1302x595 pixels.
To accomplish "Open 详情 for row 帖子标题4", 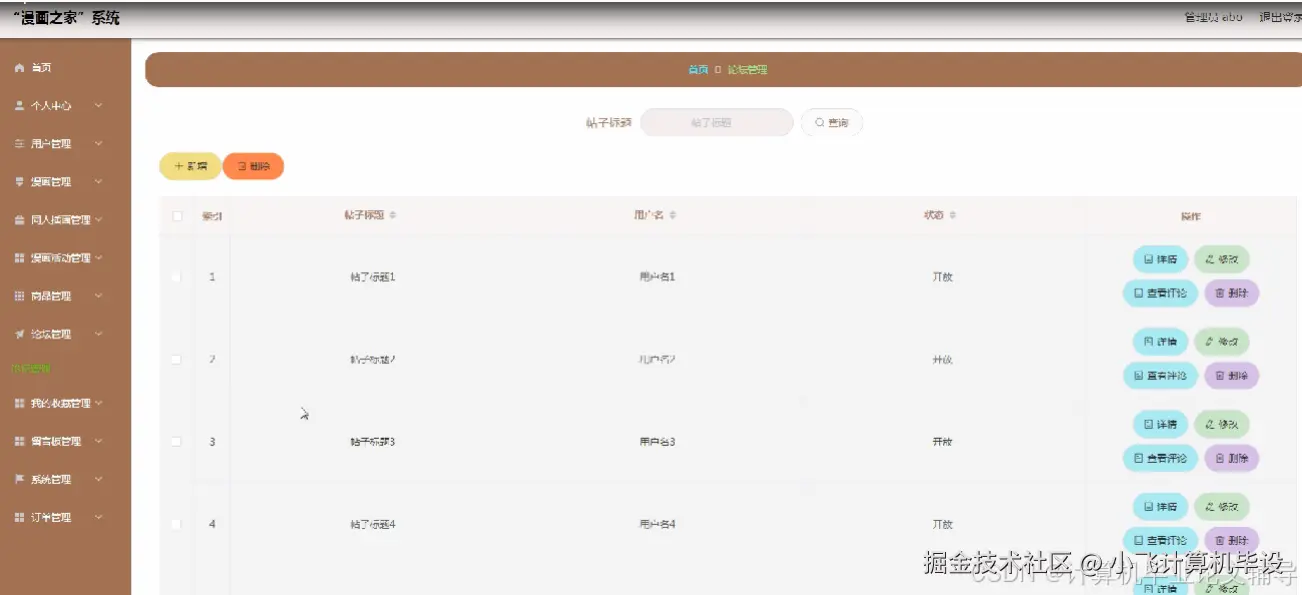I will point(1160,507).
